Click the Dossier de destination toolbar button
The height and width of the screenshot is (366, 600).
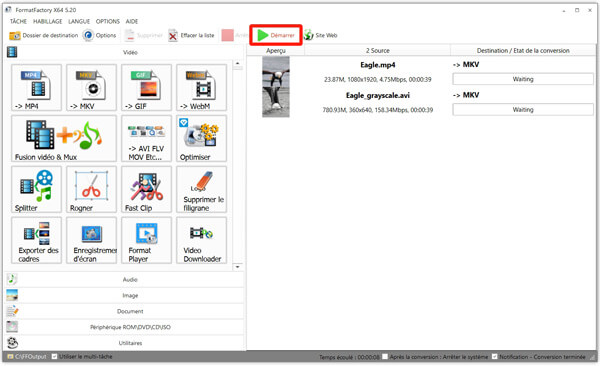click(x=44, y=35)
